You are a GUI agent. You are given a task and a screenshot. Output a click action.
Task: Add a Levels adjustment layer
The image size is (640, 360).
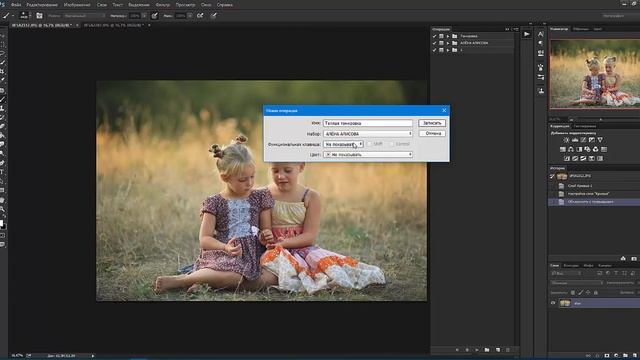pyautogui.click(x=575, y=140)
